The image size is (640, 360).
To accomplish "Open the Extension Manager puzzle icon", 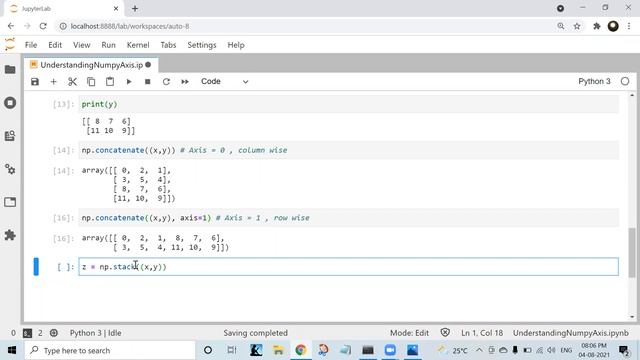I will [10, 235].
